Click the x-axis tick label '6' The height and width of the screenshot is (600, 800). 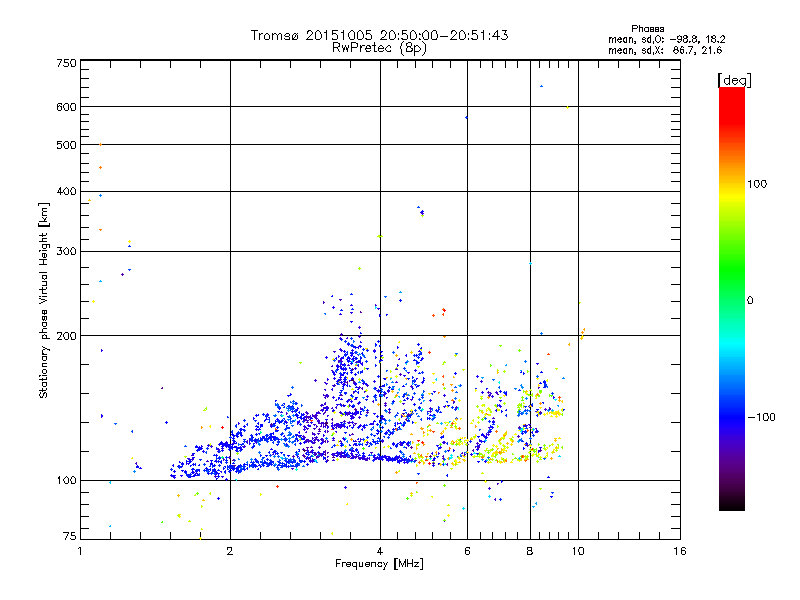pyautogui.click(x=467, y=551)
